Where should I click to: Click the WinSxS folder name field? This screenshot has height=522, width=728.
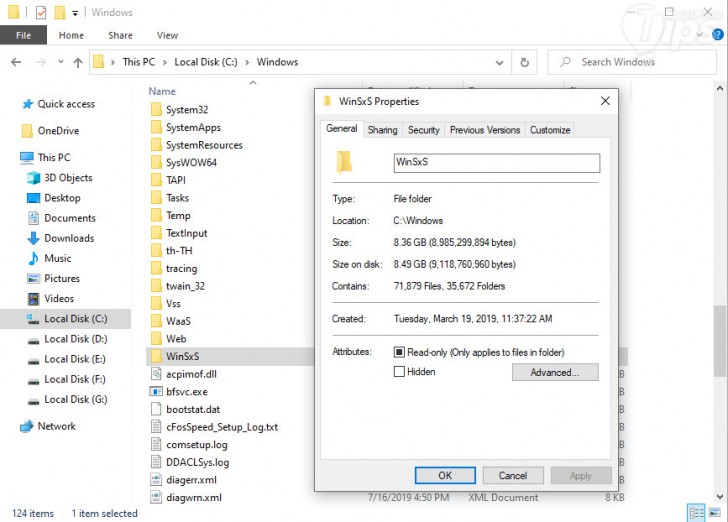click(x=497, y=163)
